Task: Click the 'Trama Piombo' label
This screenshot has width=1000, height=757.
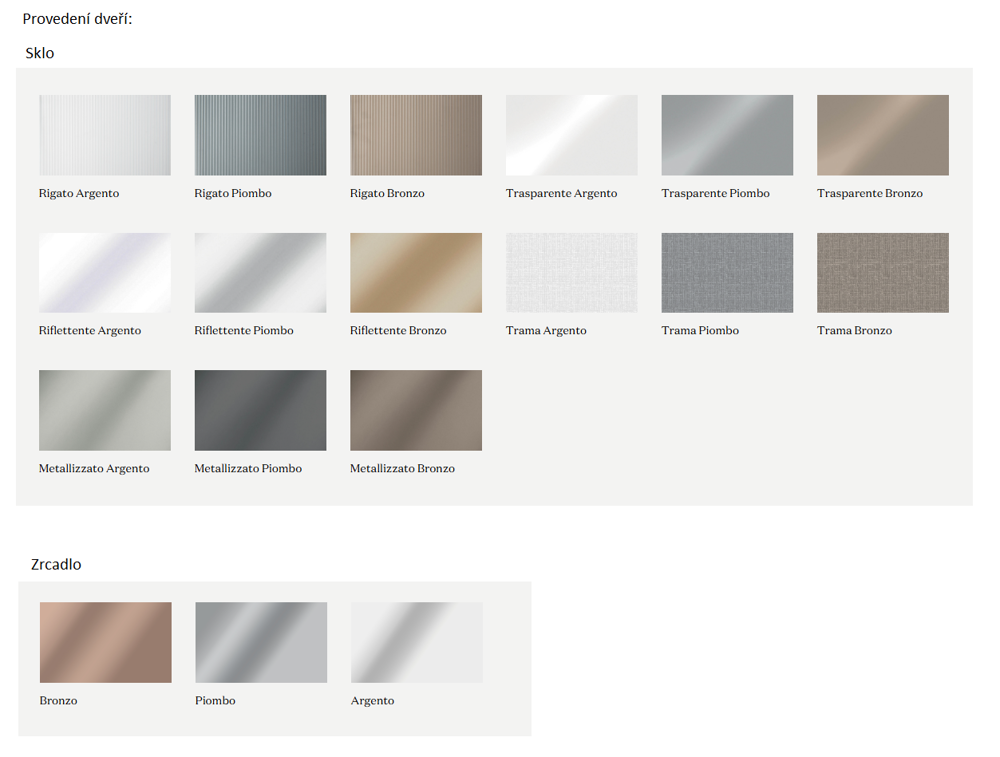Action: [700, 330]
